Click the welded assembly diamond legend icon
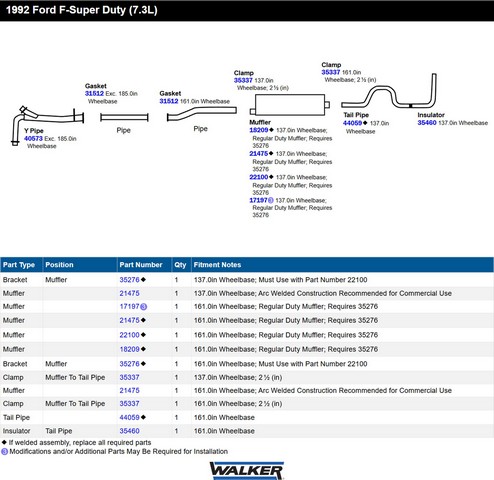Image resolution: width=494 pixels, height=480 pixels. (x=4, y=443)
